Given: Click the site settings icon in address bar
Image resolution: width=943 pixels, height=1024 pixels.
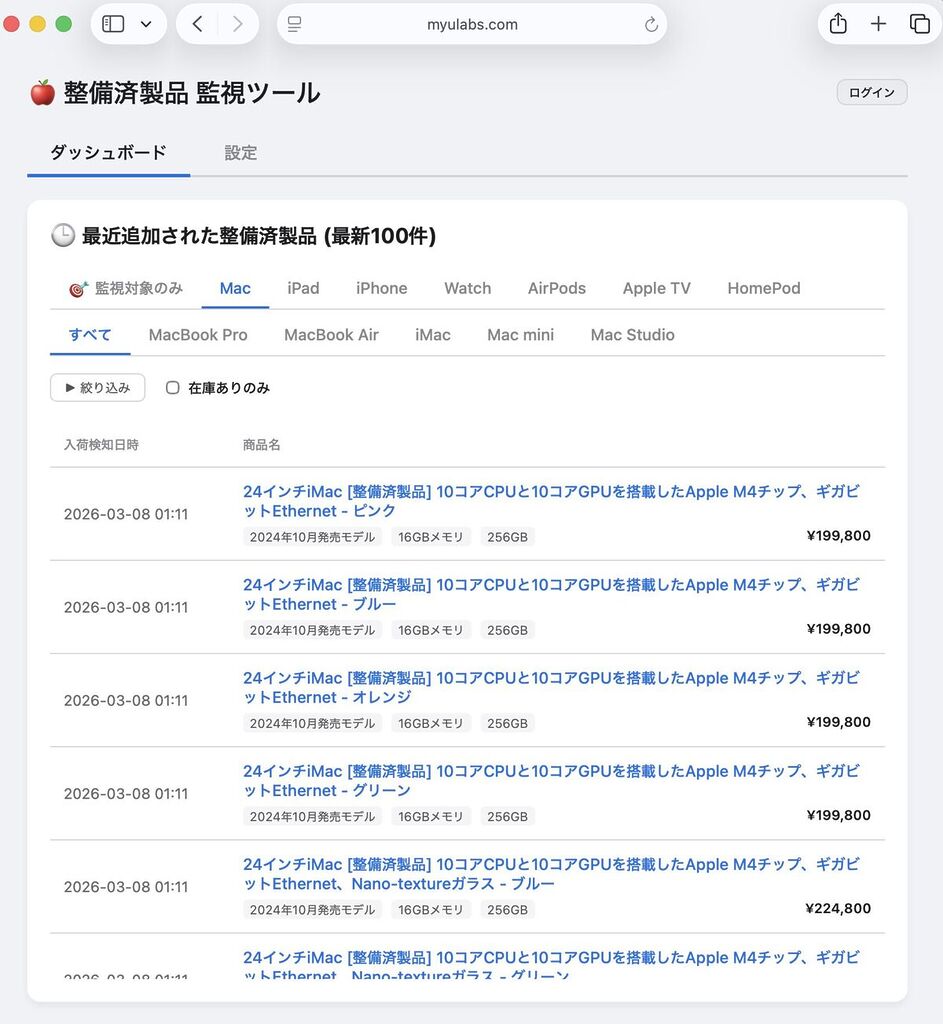Looking at the screenshot, I should [294, 25].
